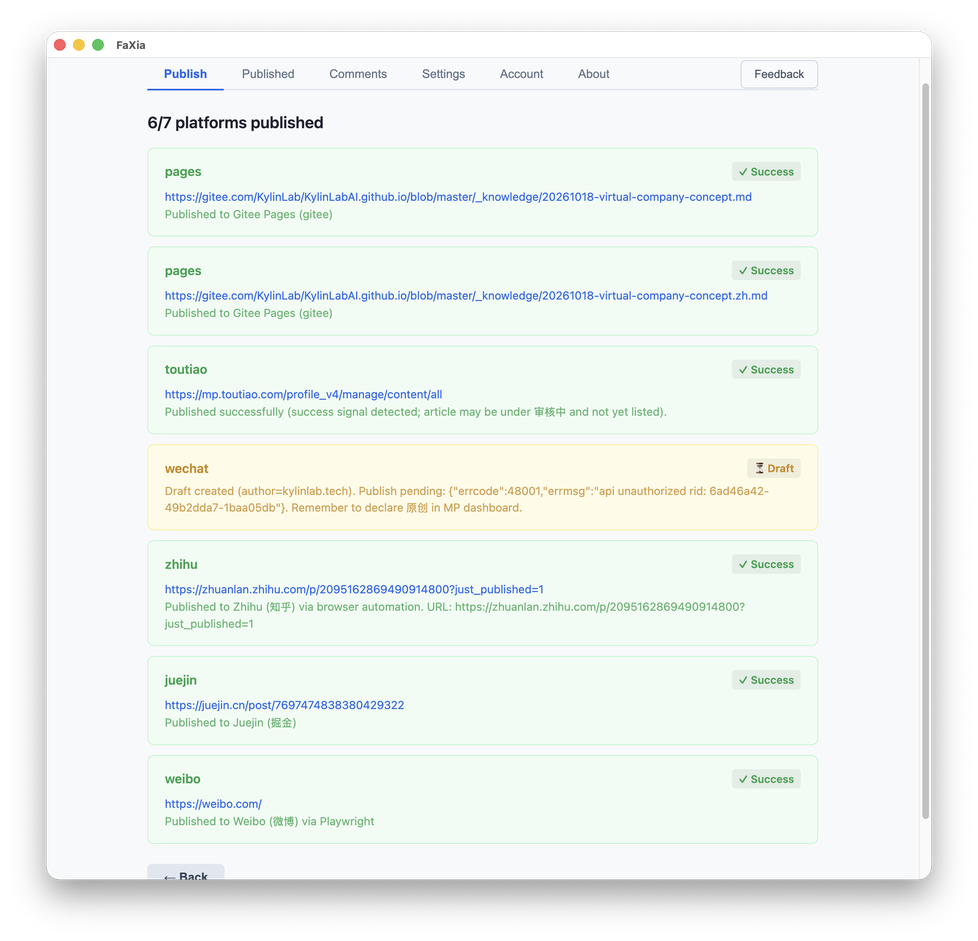978x941 pixels.
Task: Open the zhuanlan.zhihu.com article link
Action: coord(354,589)
